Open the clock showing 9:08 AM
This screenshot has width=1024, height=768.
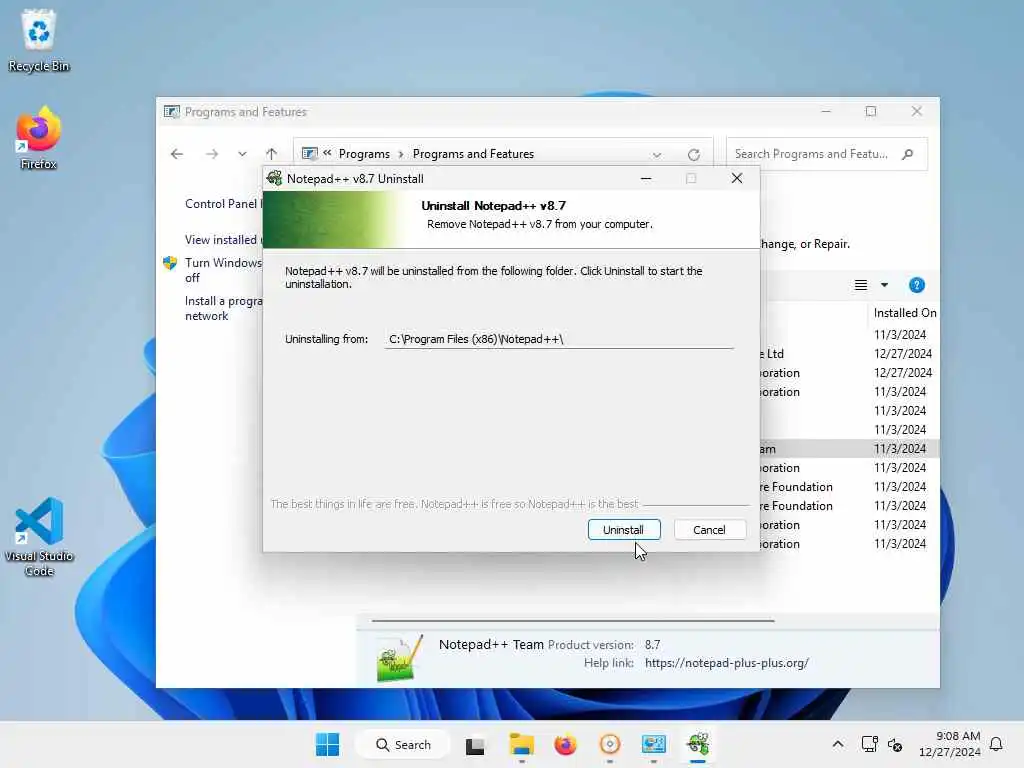click(949, 744)
